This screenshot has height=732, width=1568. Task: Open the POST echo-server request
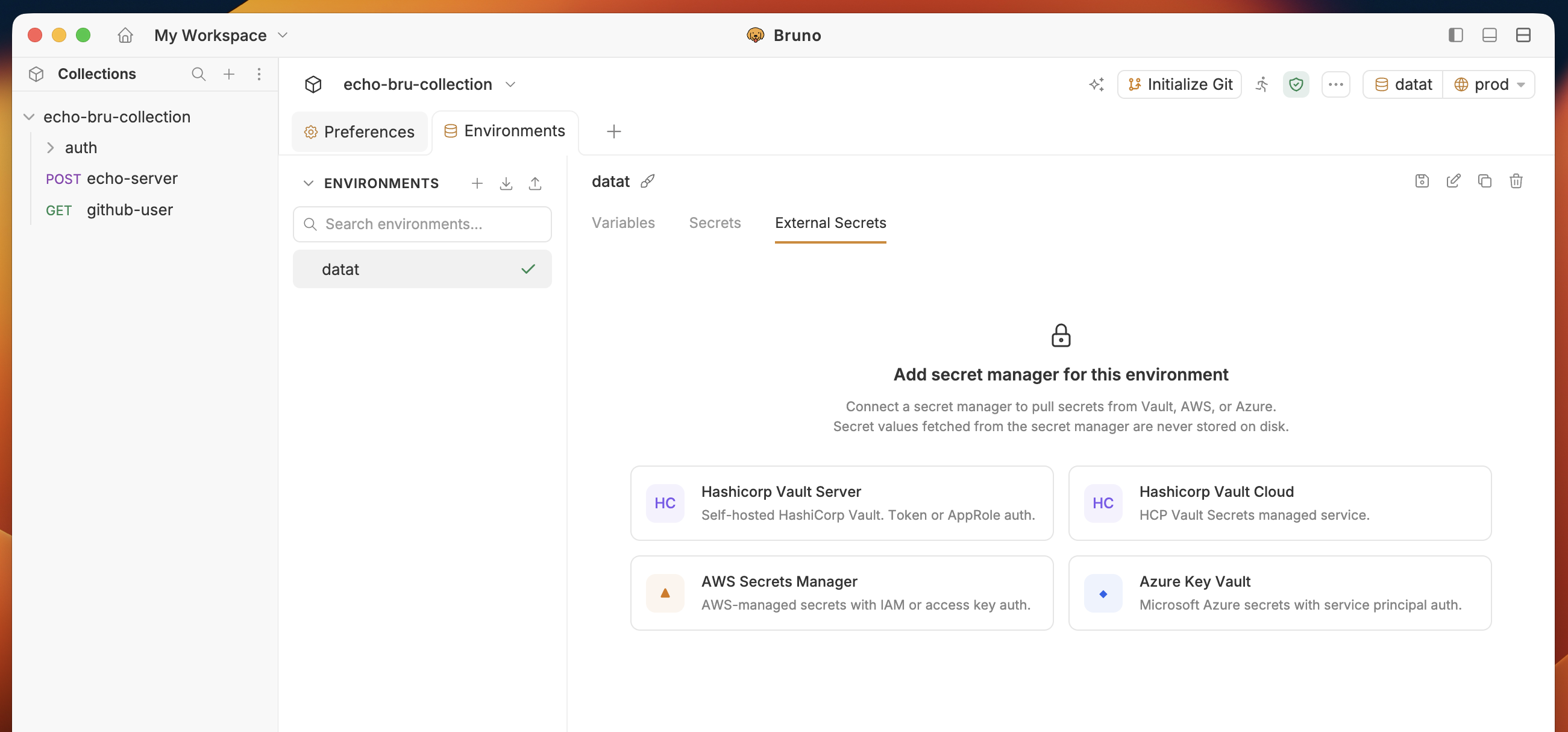112,178
